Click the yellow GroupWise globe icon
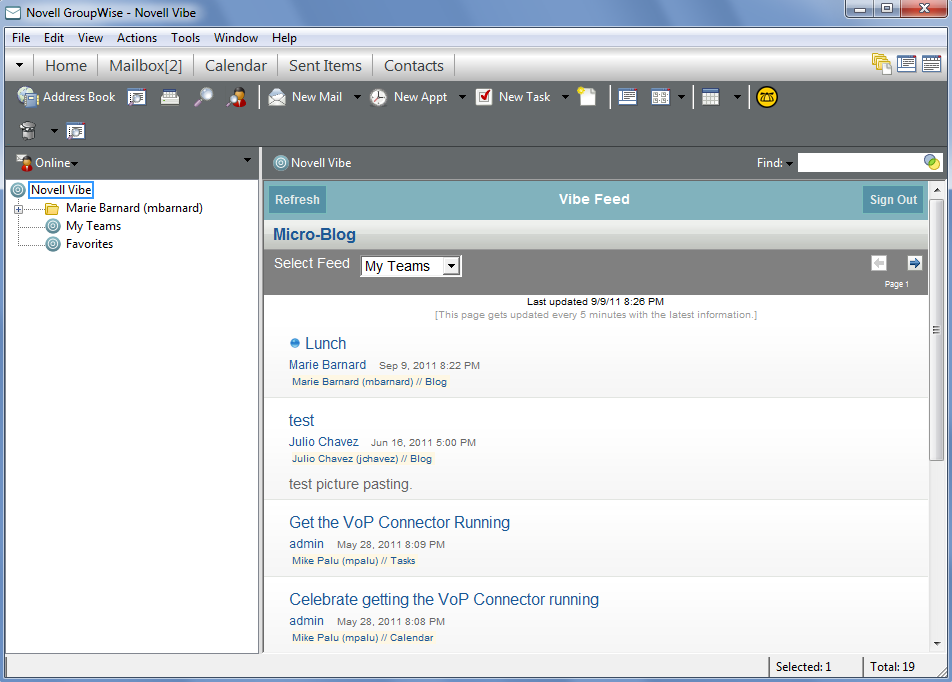 coord(768,97)
